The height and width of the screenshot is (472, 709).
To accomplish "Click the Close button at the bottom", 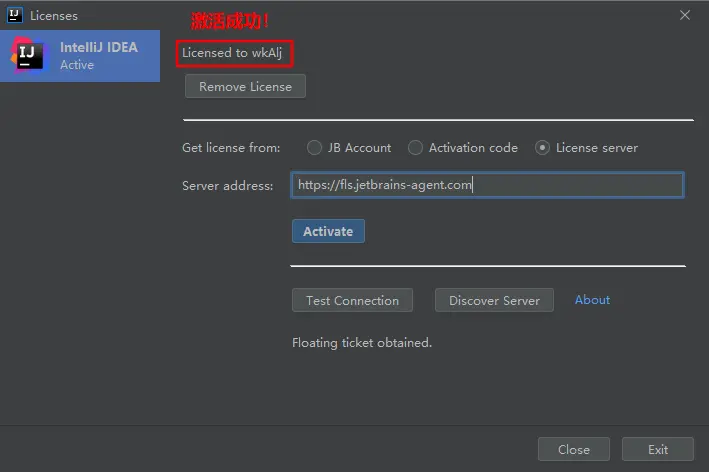I will [x=574, y=449].
